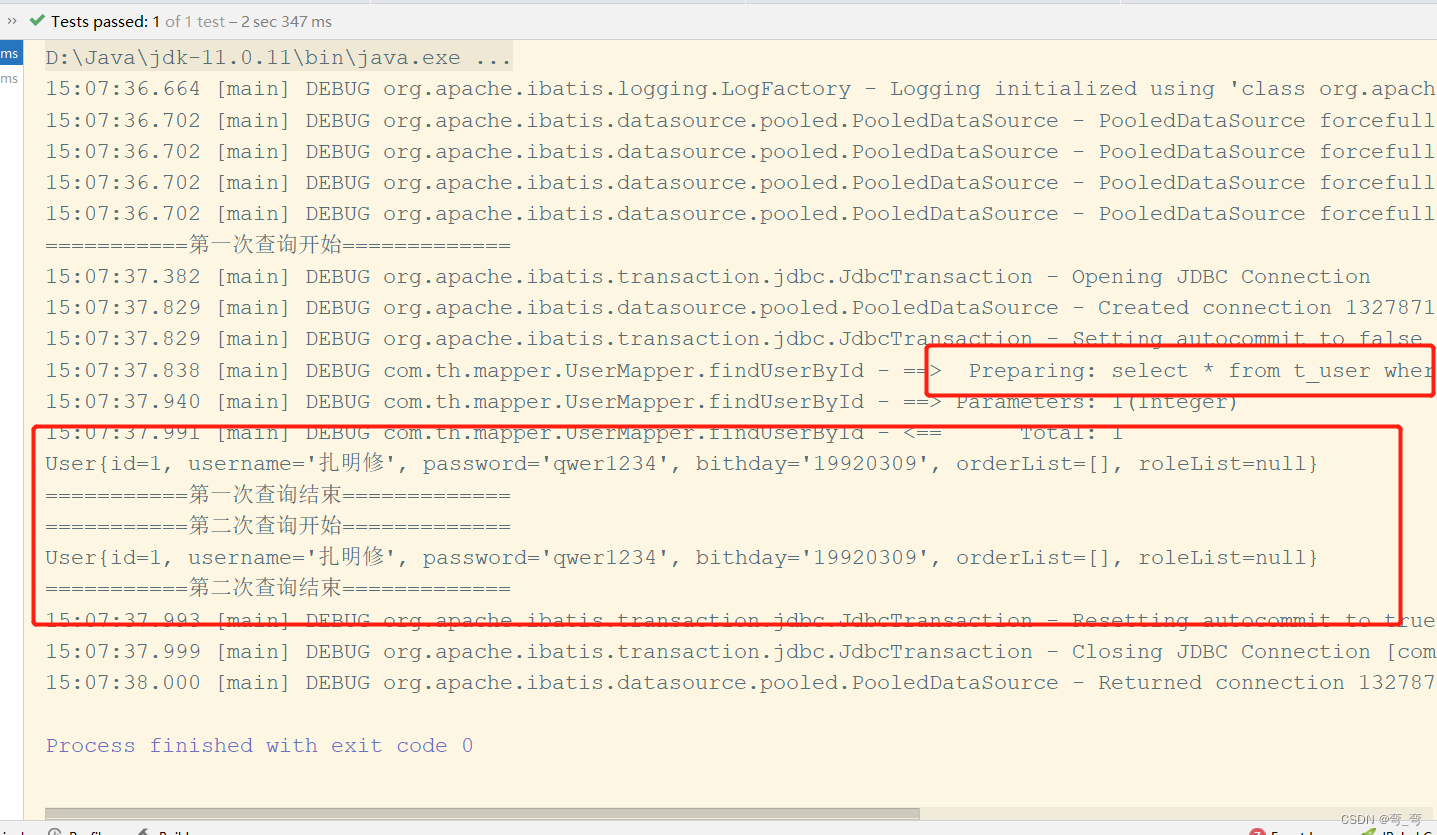The width and height of the screenshot is (1437, 835).
Task: Click the '第二次查询开始' separator line
Action: [278, 526]
